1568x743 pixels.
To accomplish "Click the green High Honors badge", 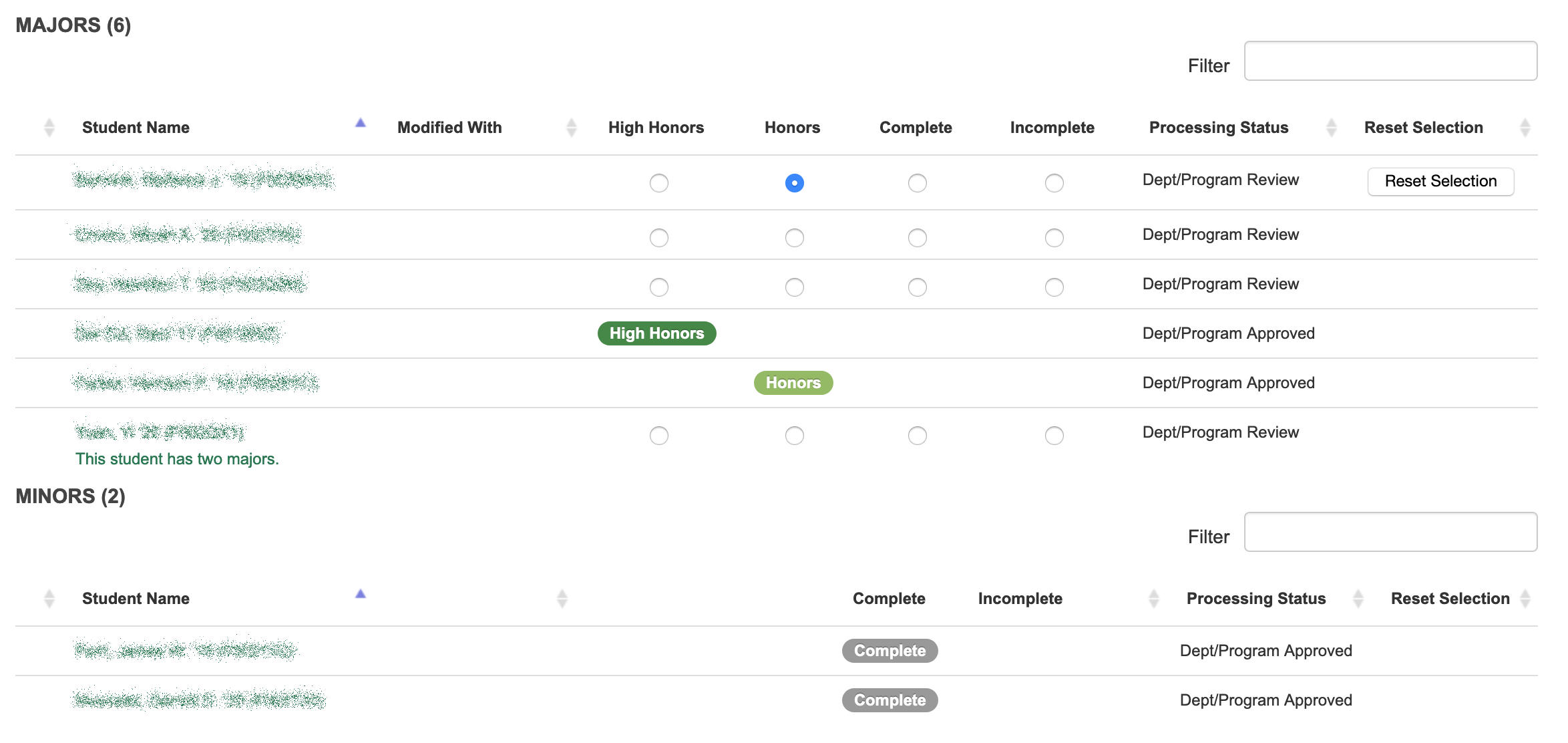I will pyautogui.click(x=656, y=333).
